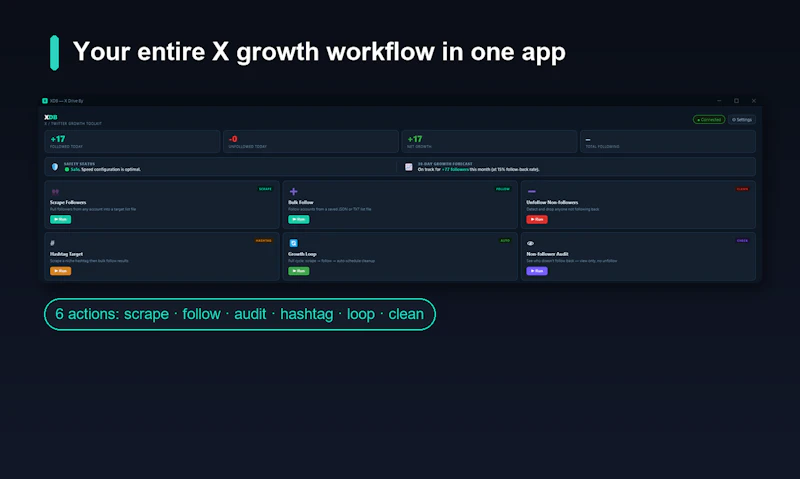Click the CHECK tag on Non-follower Audit card
800x479 pixels.
[x=742, y=241]
